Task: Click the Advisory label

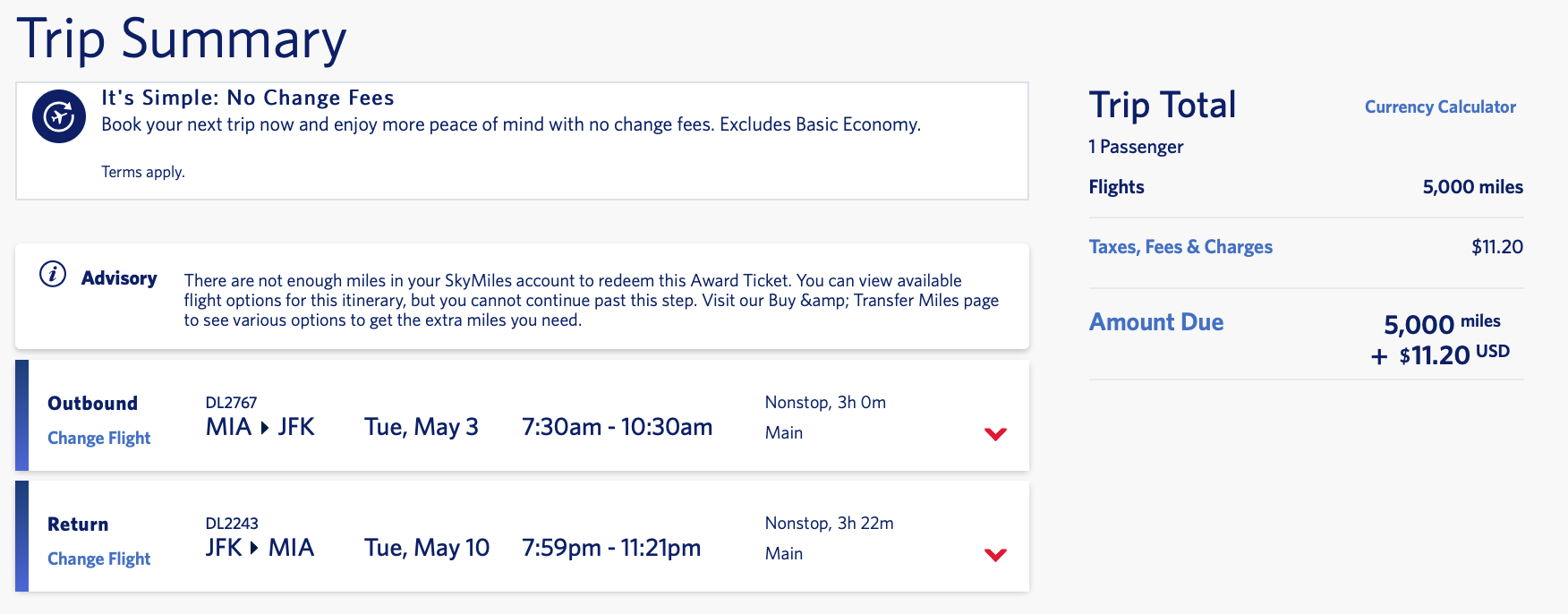Action: click(118, 278)
